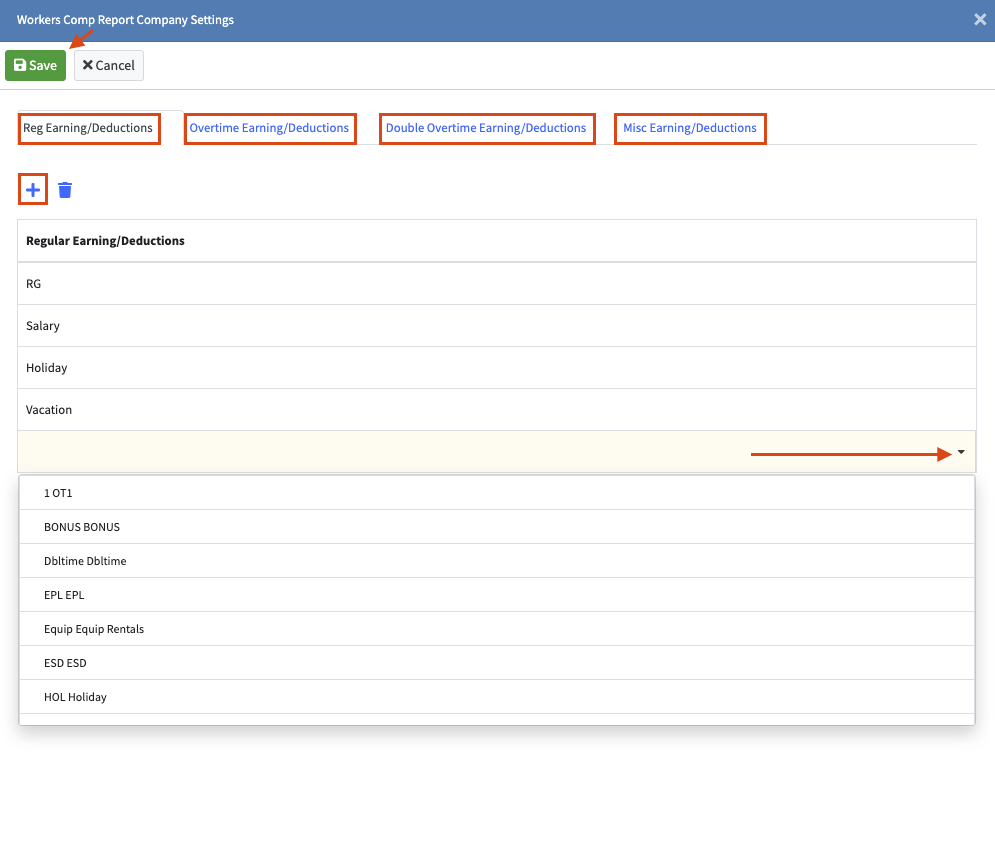
Task: Click the green Save button
Action: coord(35,65)
